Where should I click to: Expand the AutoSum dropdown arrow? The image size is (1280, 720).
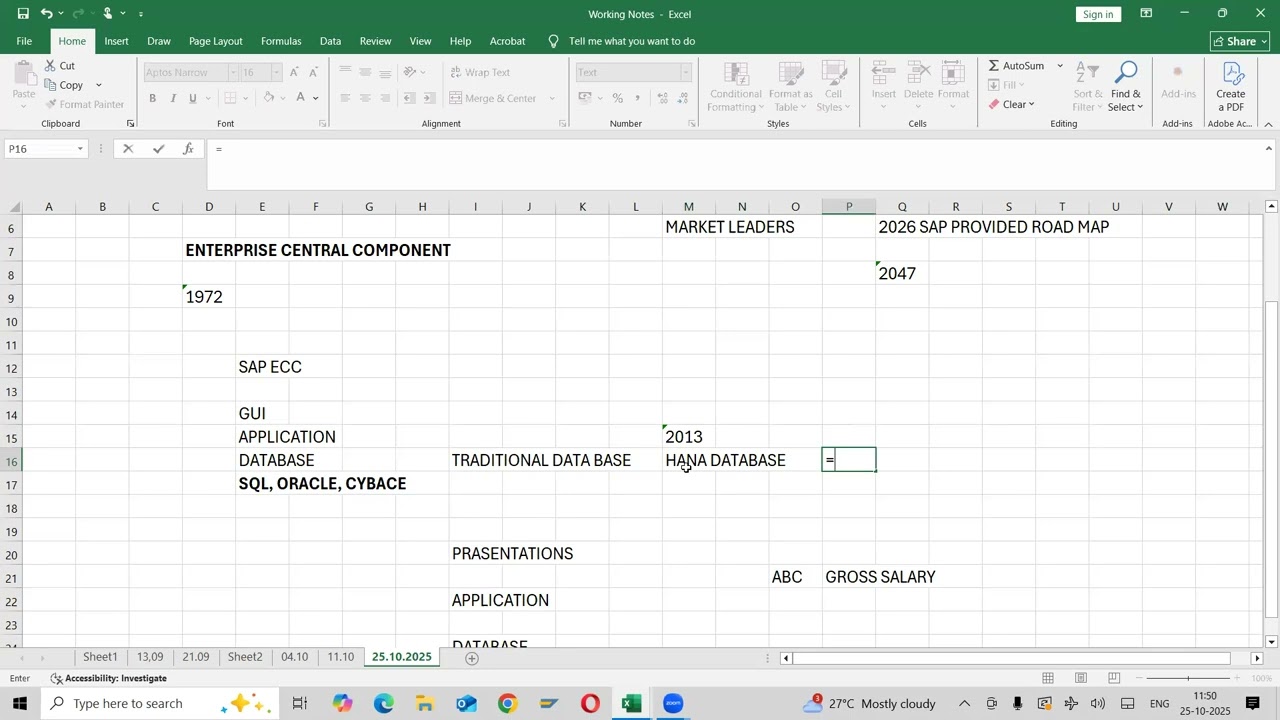[1060, 66]
